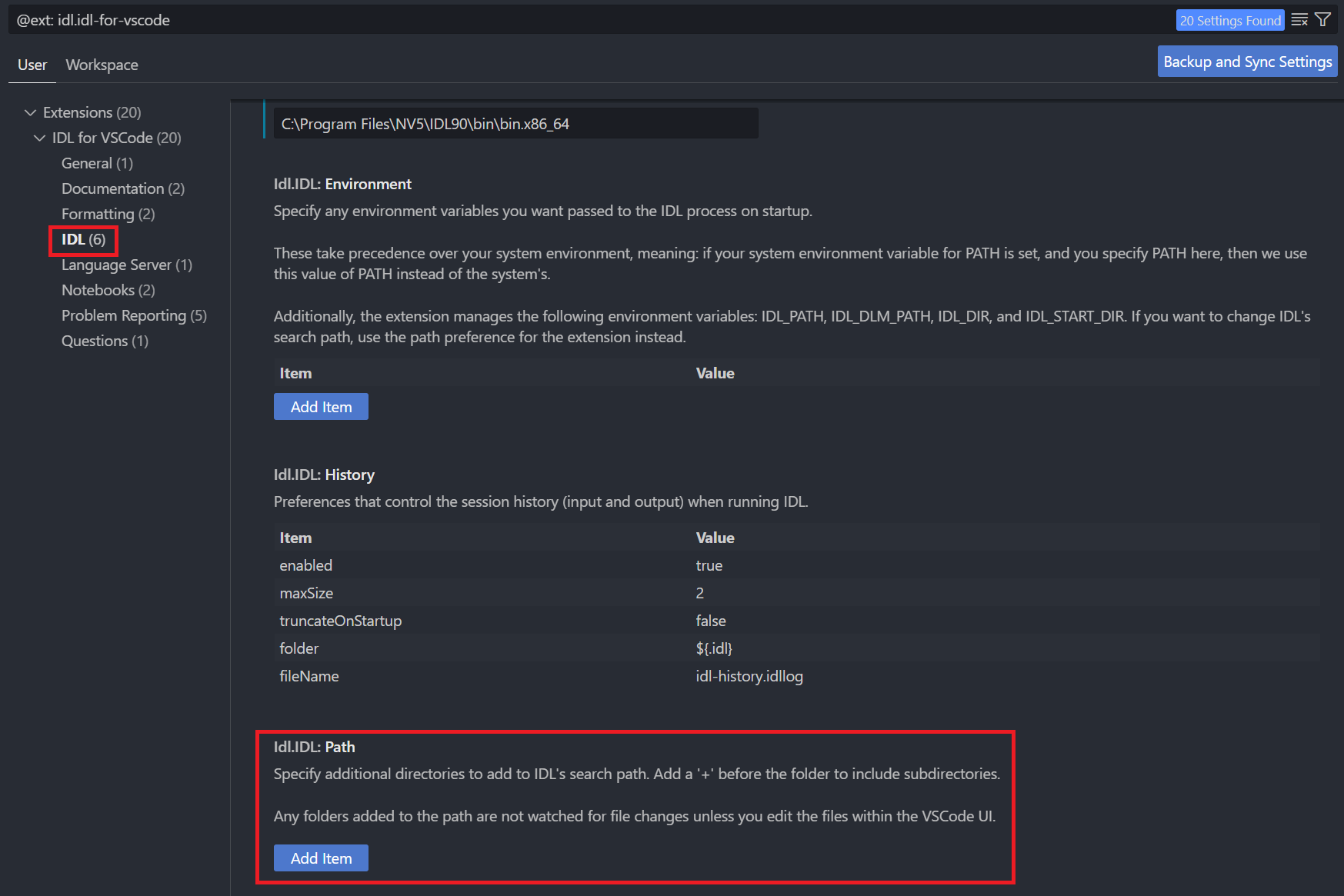Add Item to the Environment setting
The height and width of the screenshot is (896, 1344).
(x=321, y=407)
